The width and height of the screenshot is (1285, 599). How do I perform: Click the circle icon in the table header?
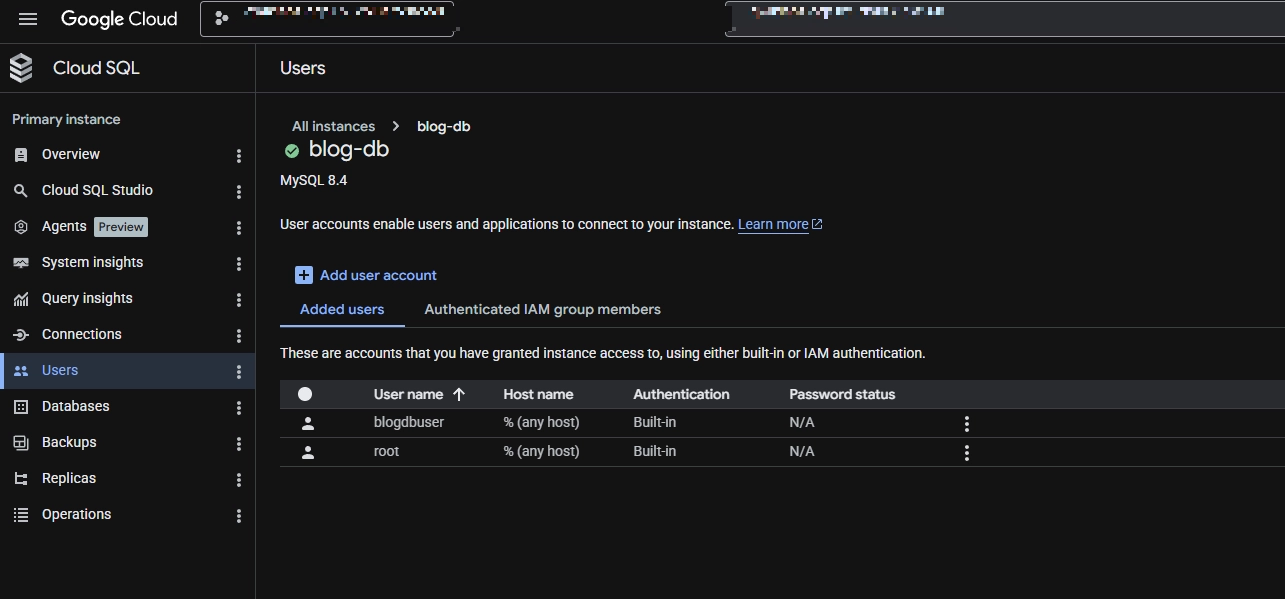tap(305, 394)
